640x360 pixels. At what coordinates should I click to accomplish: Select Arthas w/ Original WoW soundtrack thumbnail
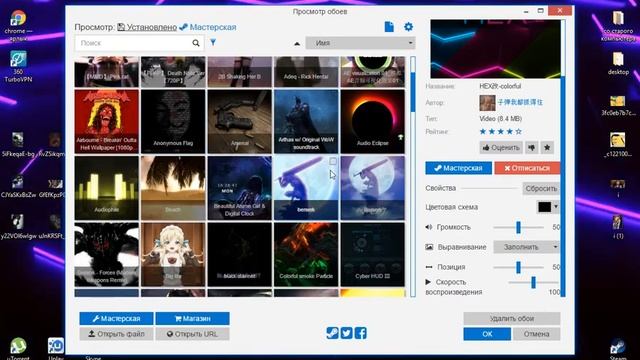click(x=306, y=121)
